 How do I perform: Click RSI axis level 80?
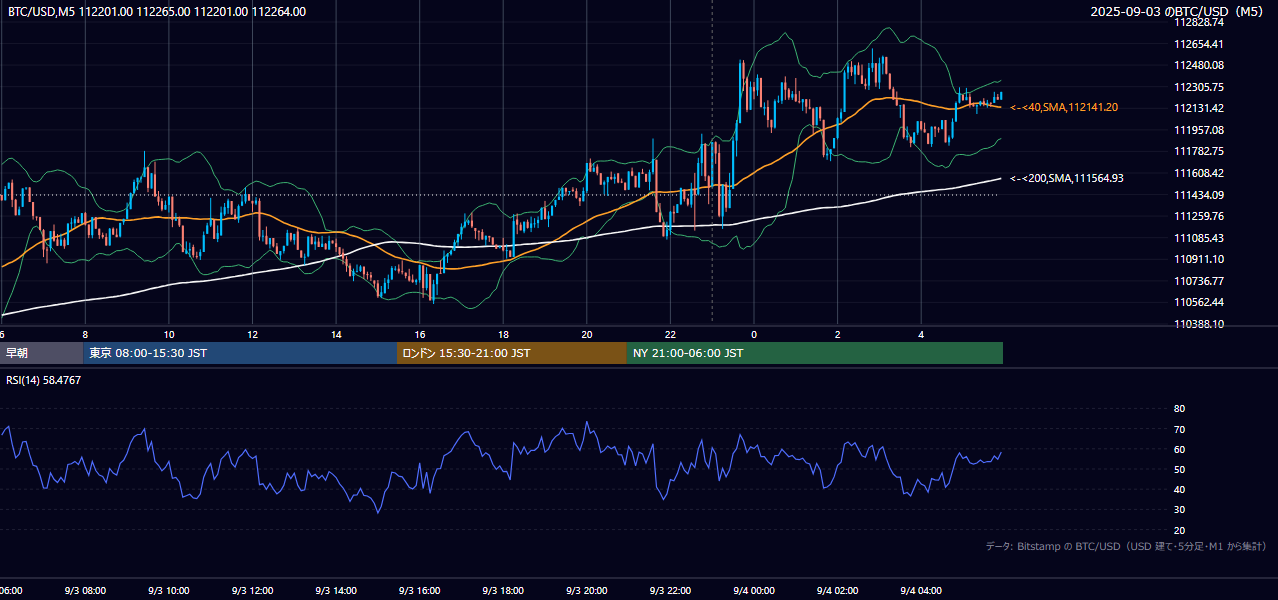tap(1179, 409)
